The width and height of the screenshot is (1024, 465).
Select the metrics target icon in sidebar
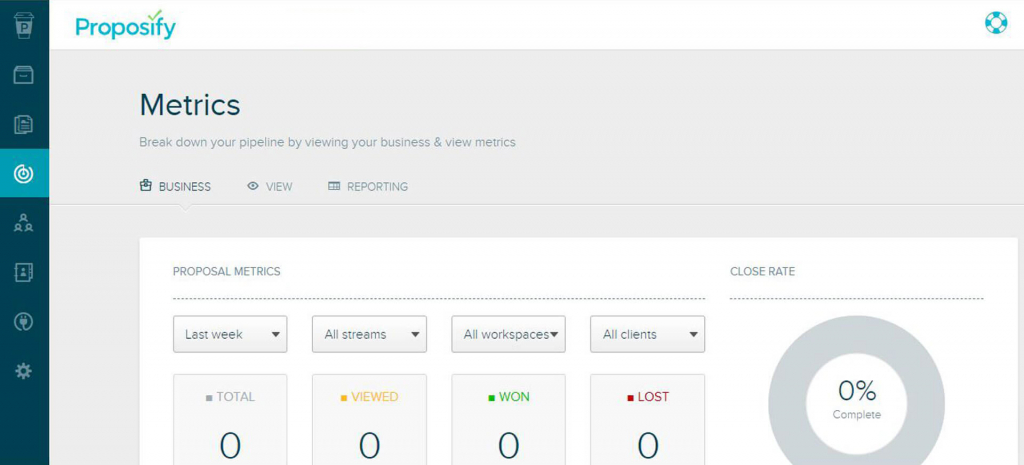[24, 174]
